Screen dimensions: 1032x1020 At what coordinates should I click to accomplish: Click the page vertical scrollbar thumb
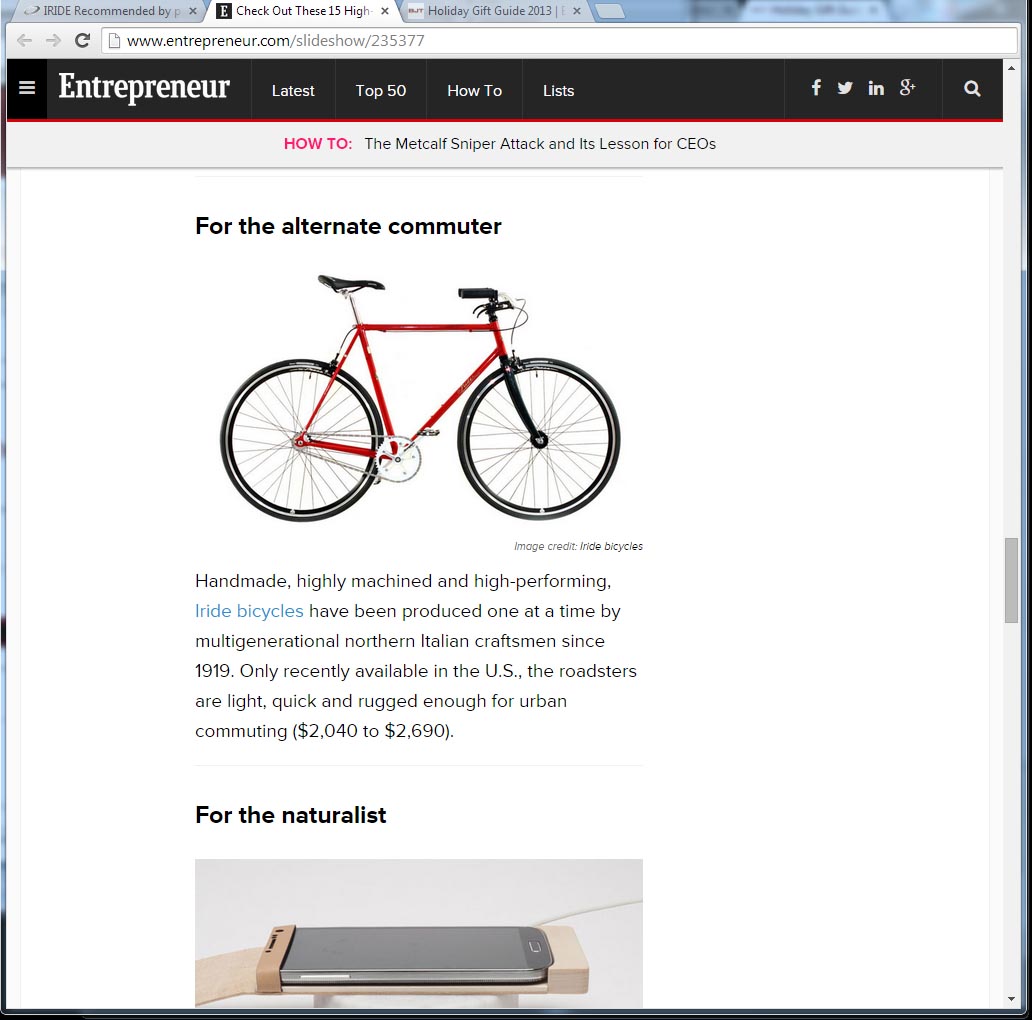pos(1011,580)
